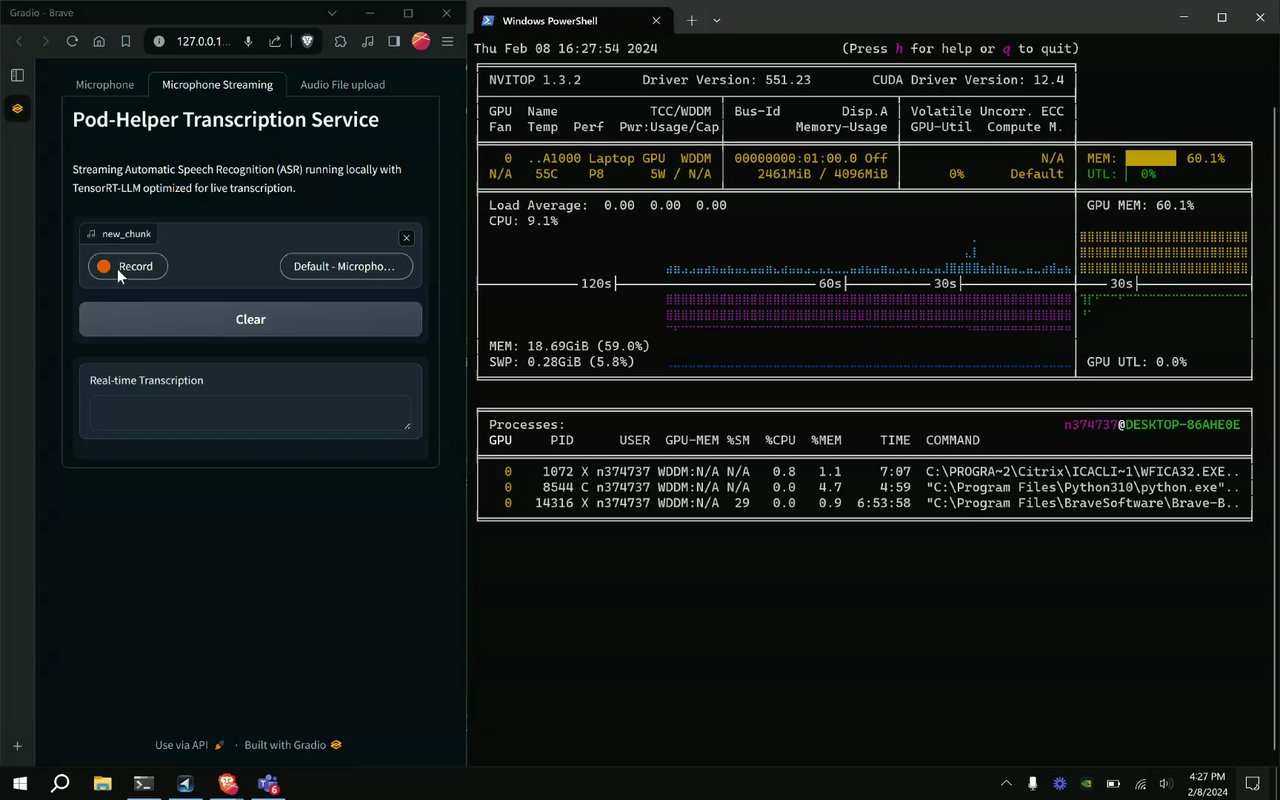1280x800 pixels.
Task: Click the Pod-Helper Transcription Service heading
Action: tap(226, 120)
